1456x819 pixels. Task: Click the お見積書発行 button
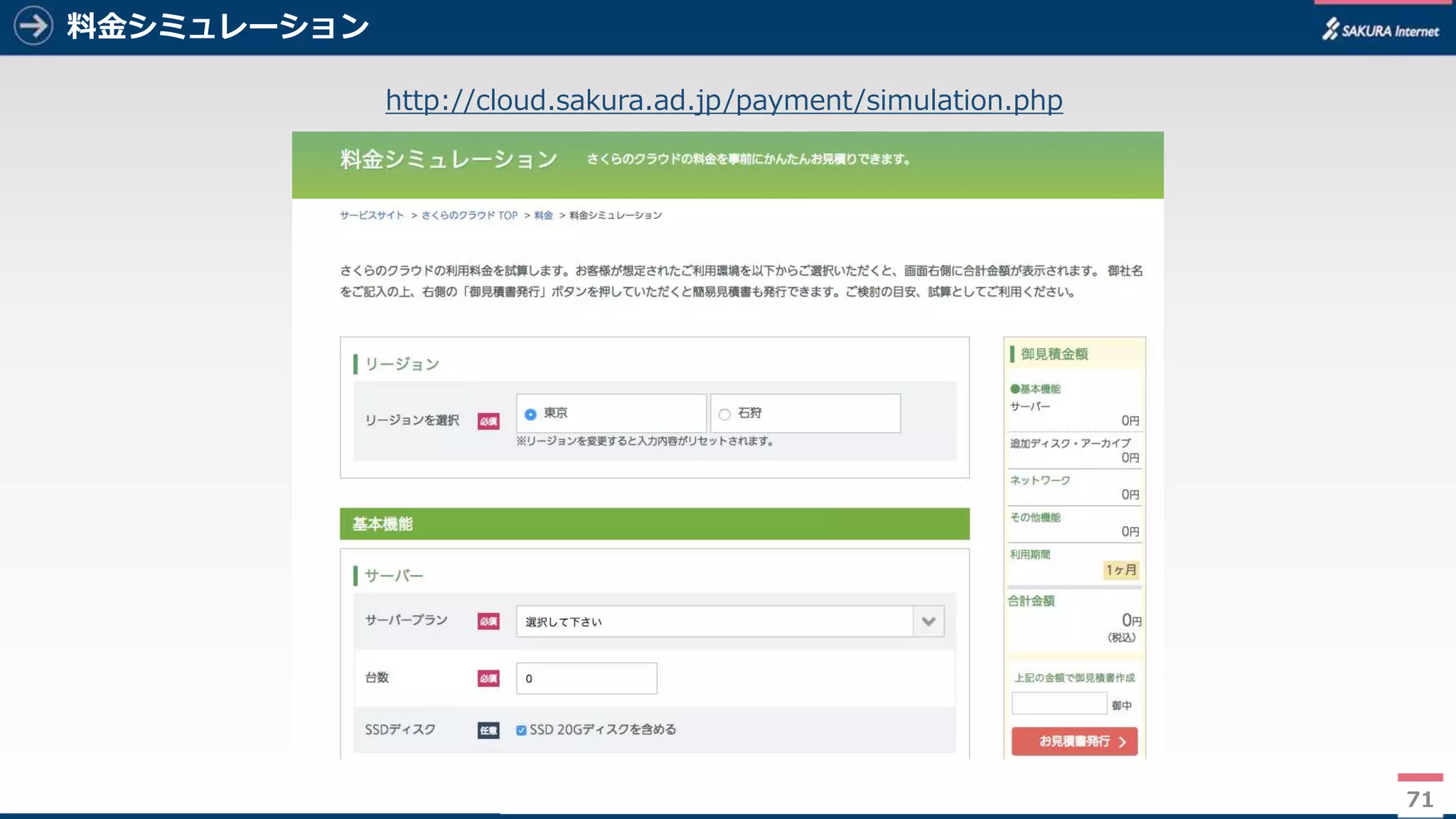click(1074, 741)
